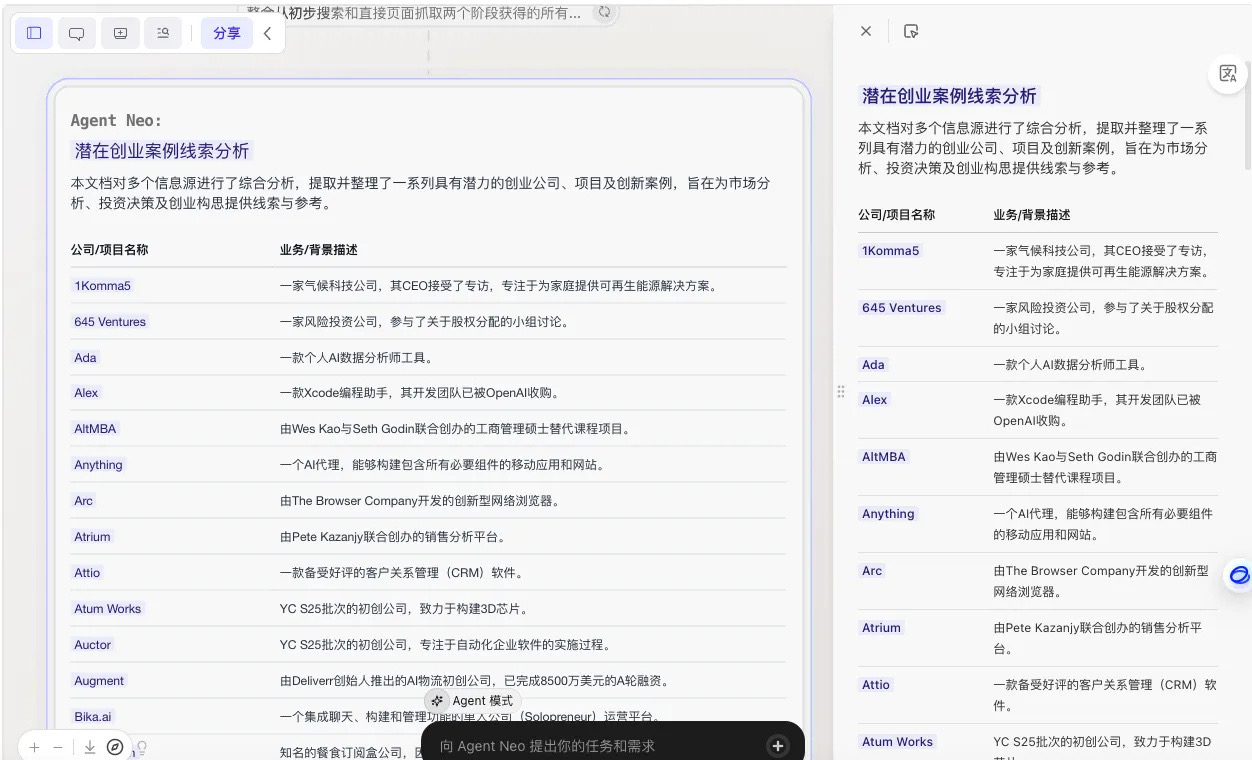Click the Atrium tag in main table

[92, 537]
